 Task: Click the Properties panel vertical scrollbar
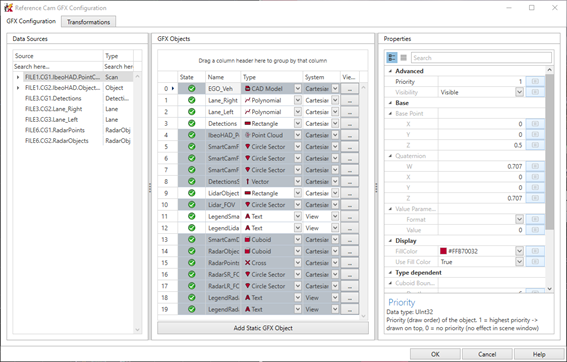[549, 152]
